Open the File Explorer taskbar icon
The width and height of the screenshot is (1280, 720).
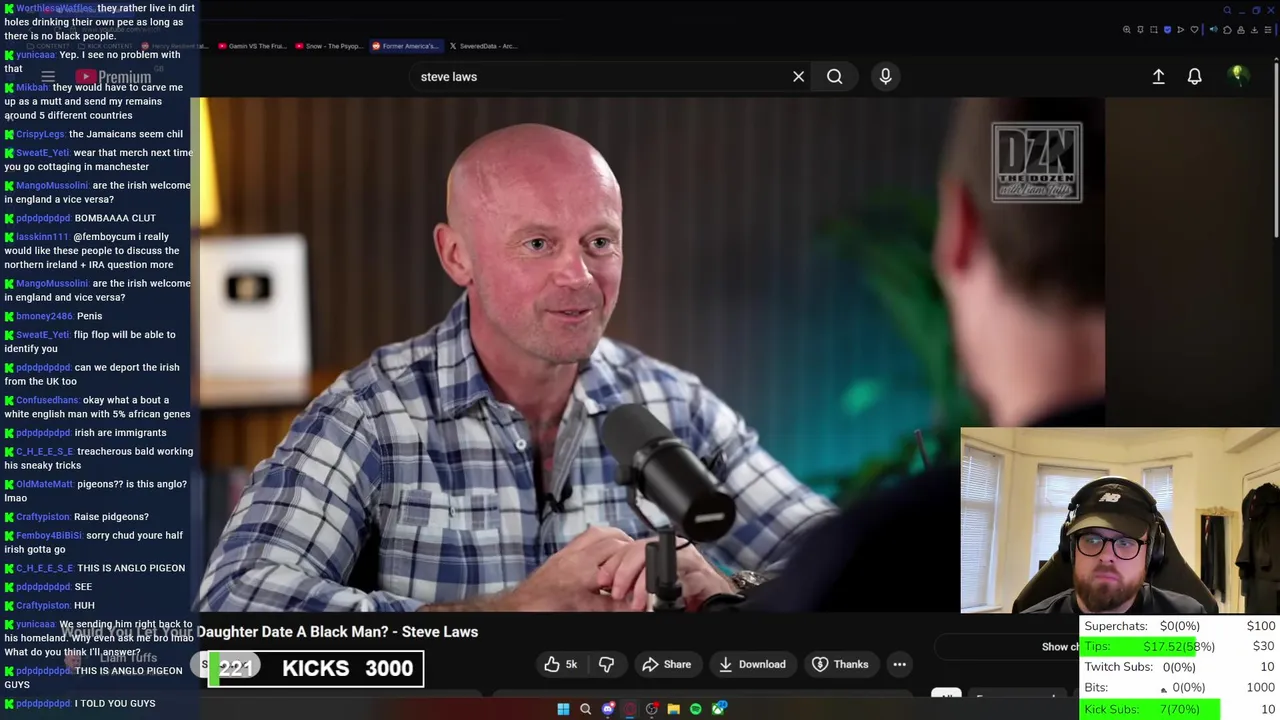[x=674, y=709]
